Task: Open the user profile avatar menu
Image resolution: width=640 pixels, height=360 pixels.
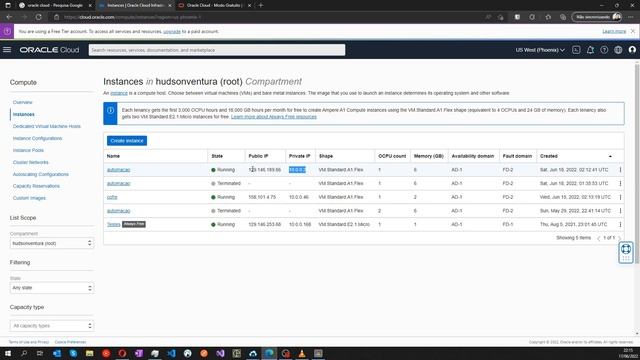Action: pyautogui.click(x=632, y=50)
